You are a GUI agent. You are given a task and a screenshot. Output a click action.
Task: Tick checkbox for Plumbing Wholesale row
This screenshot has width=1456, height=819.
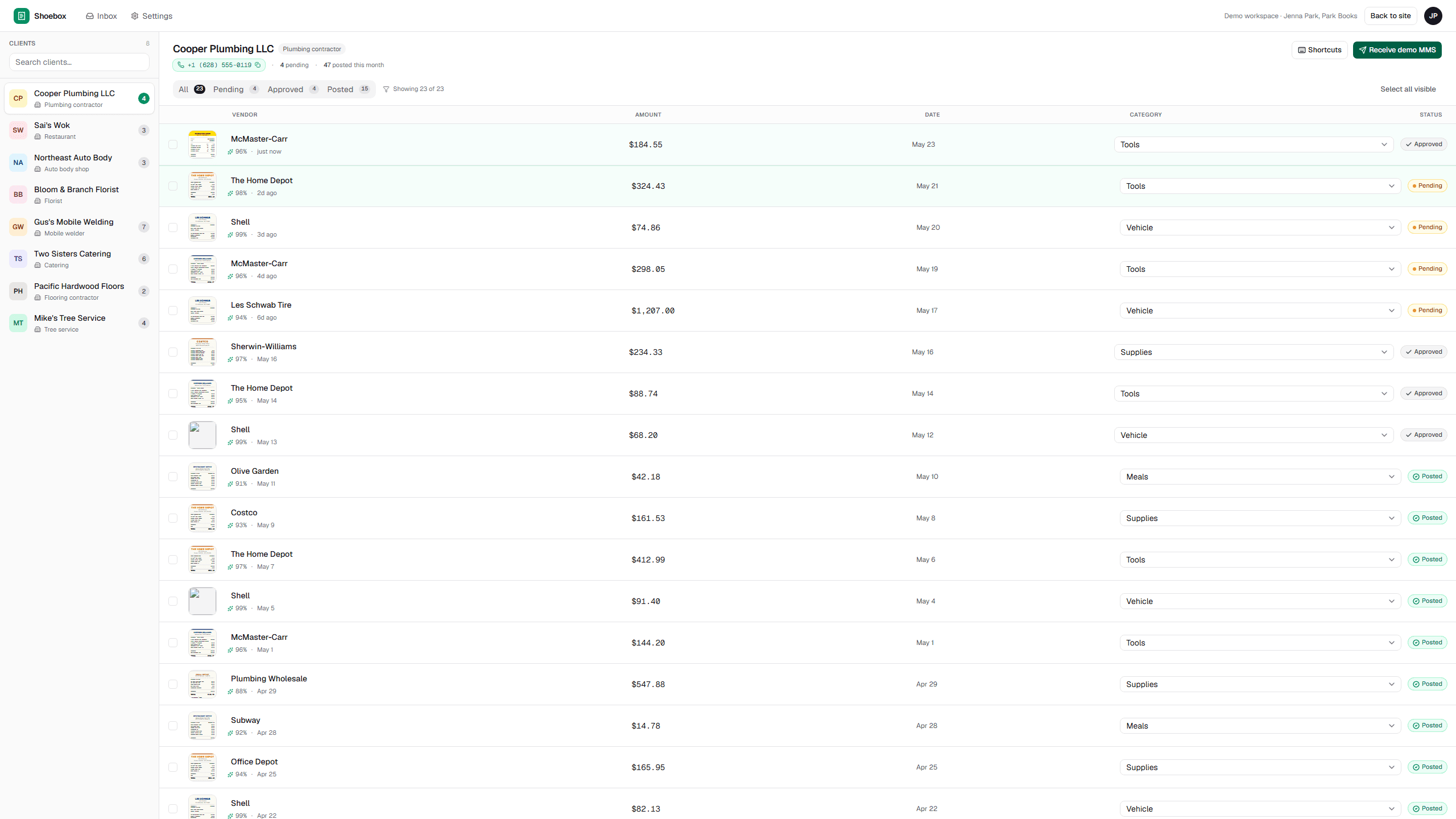point(173,684)
